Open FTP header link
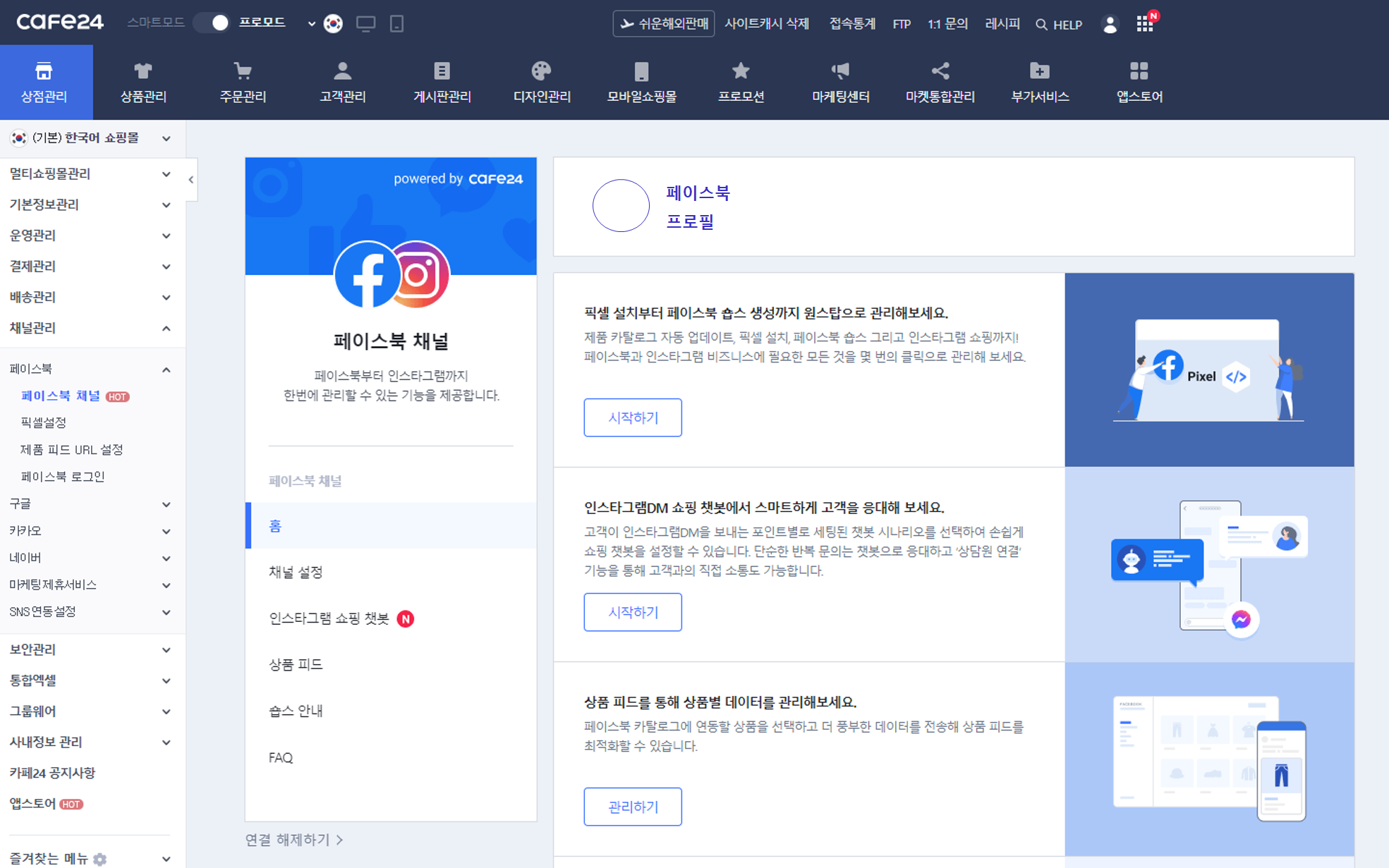Viewport: 1389px width, 868px height. click(901, 24)
